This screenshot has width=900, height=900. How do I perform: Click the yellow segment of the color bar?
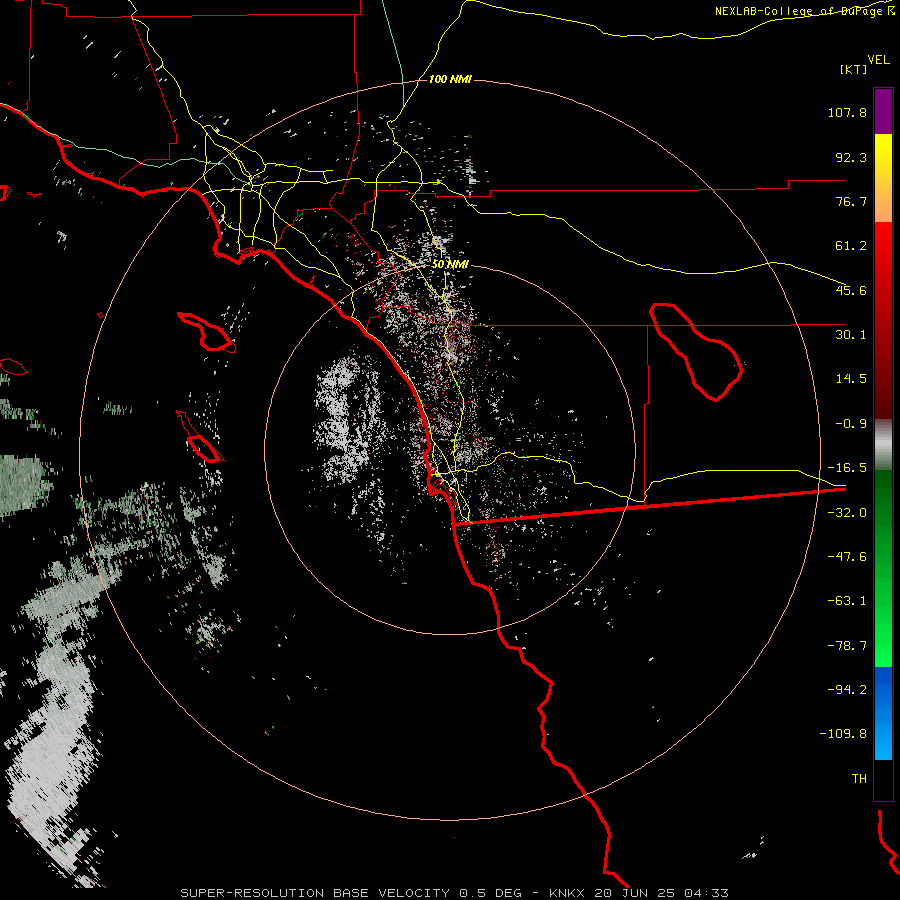click(x=883, y=178)
